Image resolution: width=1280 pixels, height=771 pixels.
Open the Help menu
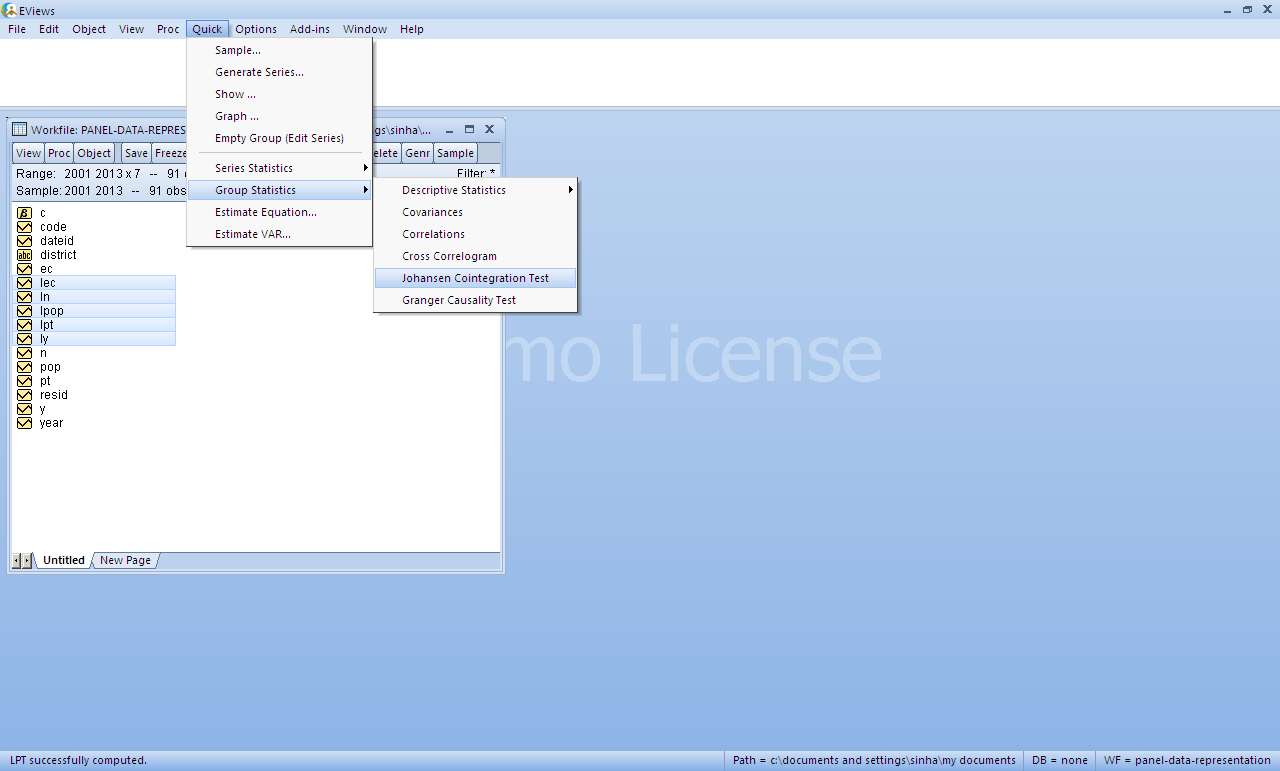pyautogui.click(x=412, y=29)
